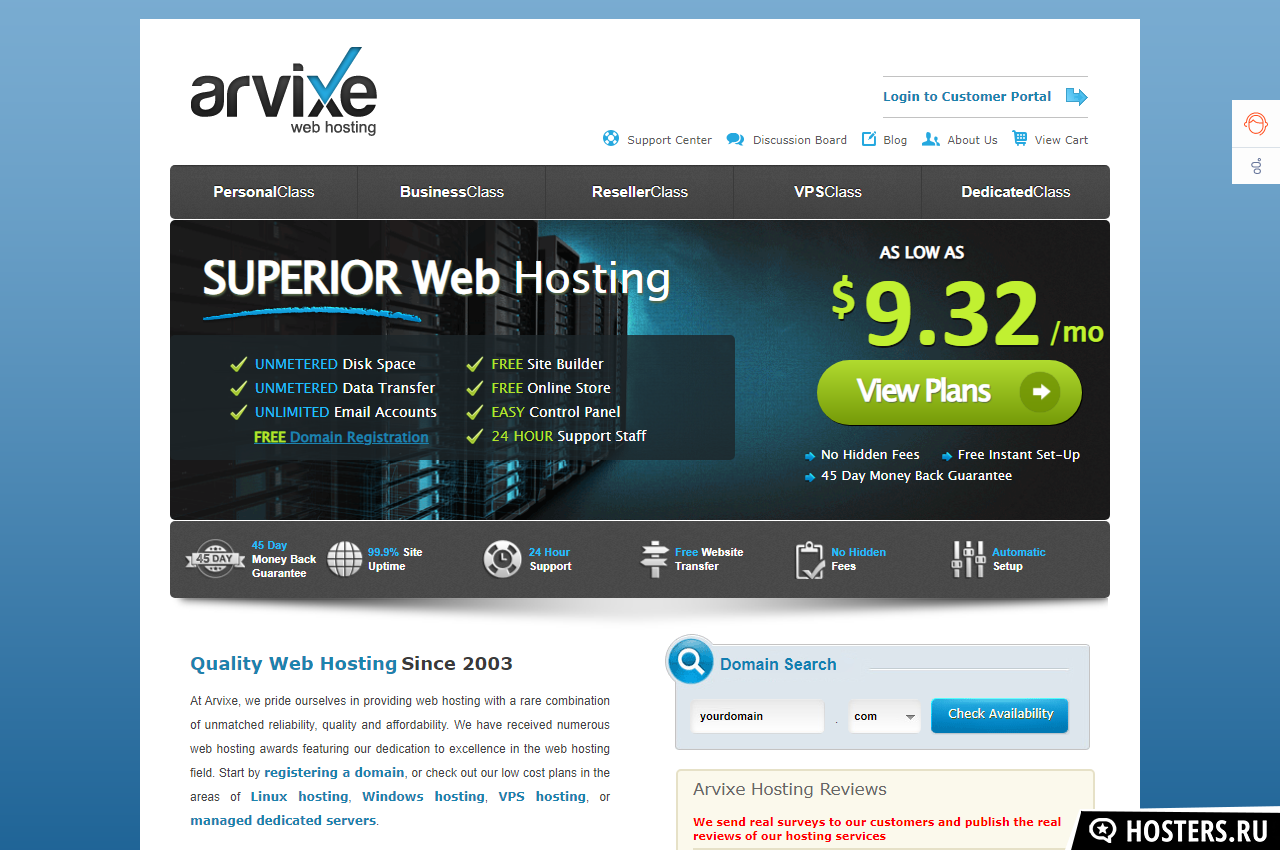Click the Free Website Transfer label
This screenshot has height=850, width=1280.
(x=709, y=559)
